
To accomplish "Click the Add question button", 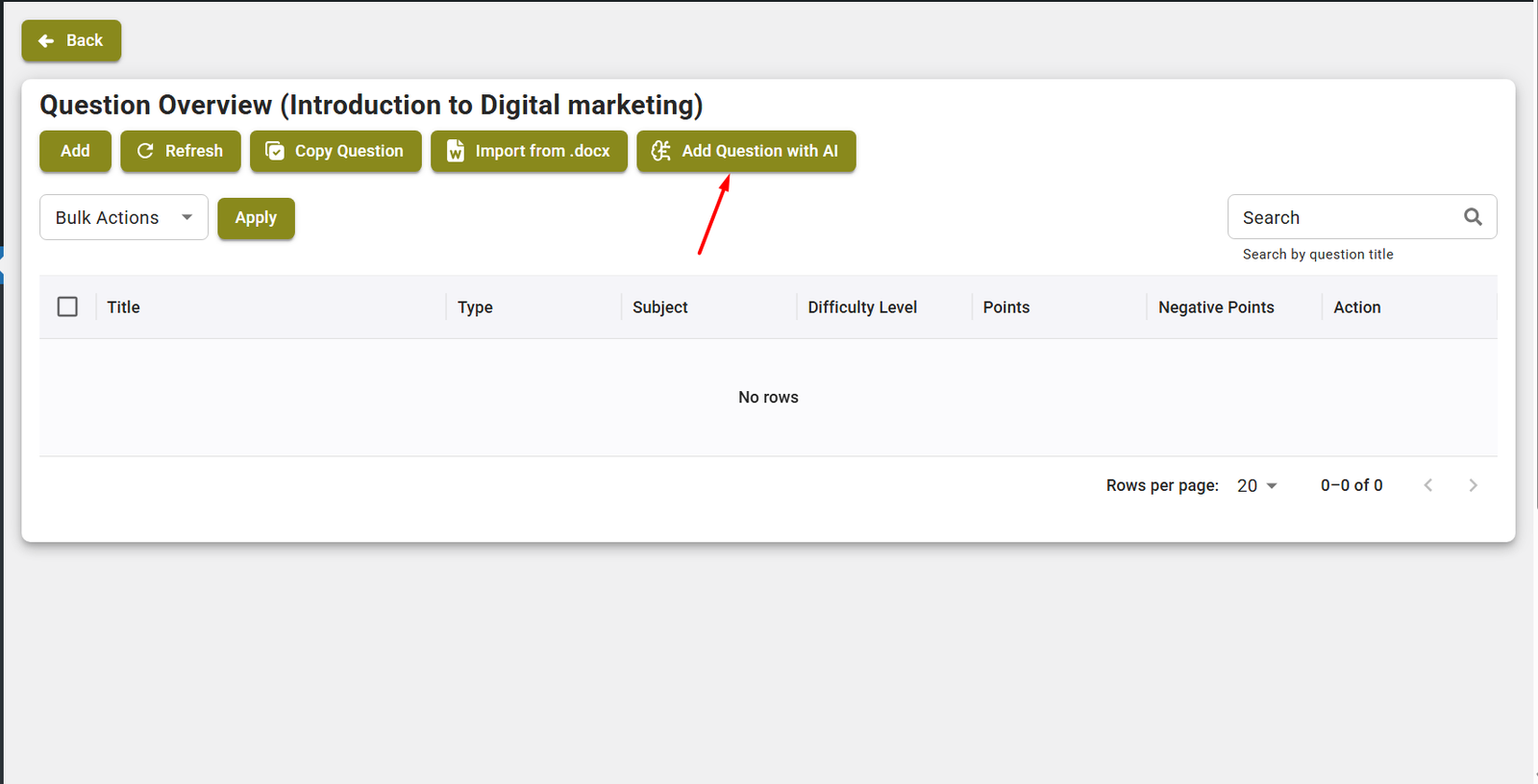I will coord(75,151).
